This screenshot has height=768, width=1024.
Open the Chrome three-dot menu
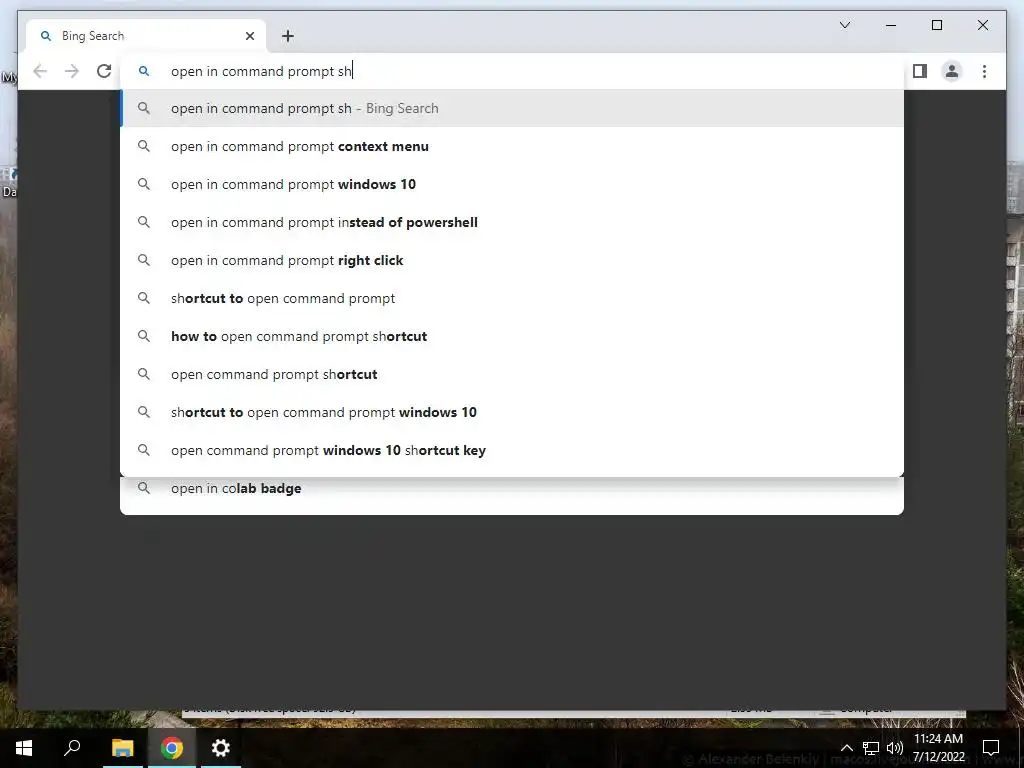984,71
